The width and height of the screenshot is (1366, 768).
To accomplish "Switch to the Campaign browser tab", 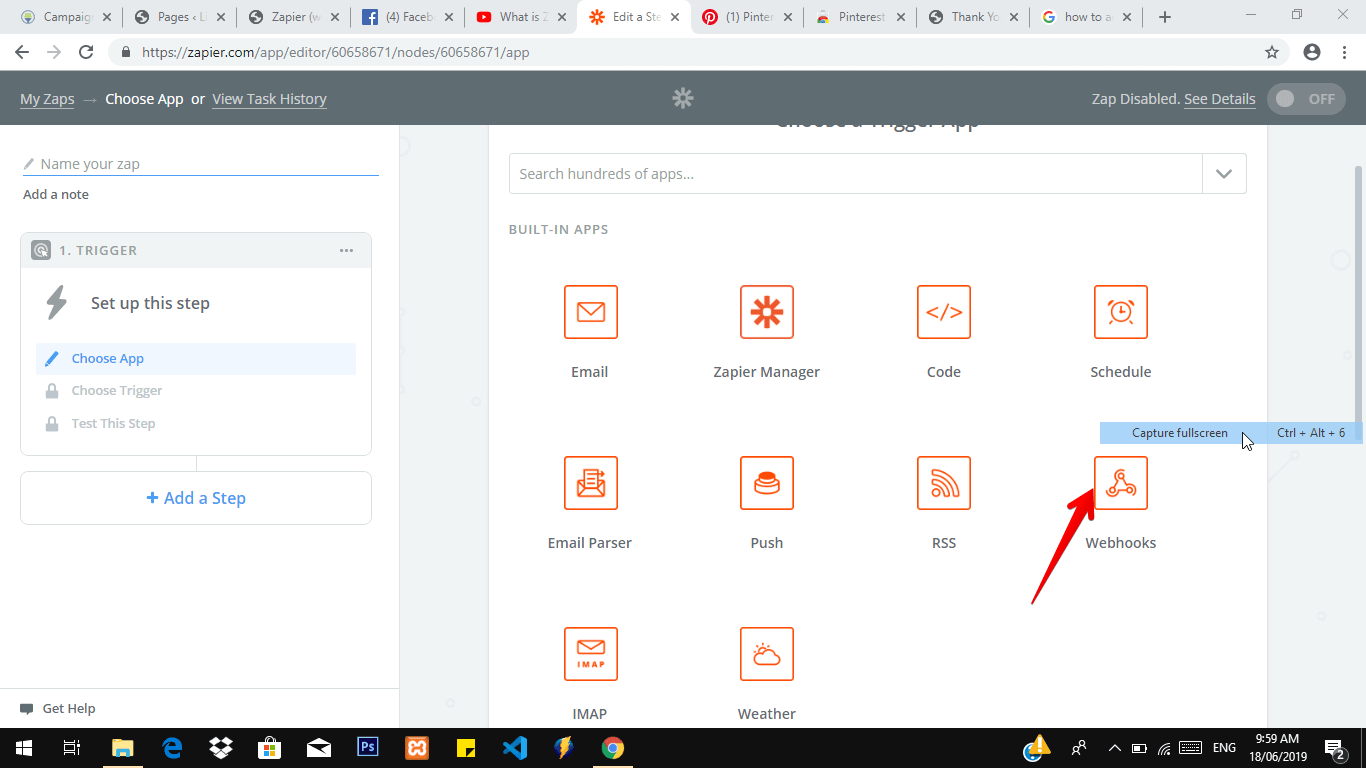I will 66,17.
